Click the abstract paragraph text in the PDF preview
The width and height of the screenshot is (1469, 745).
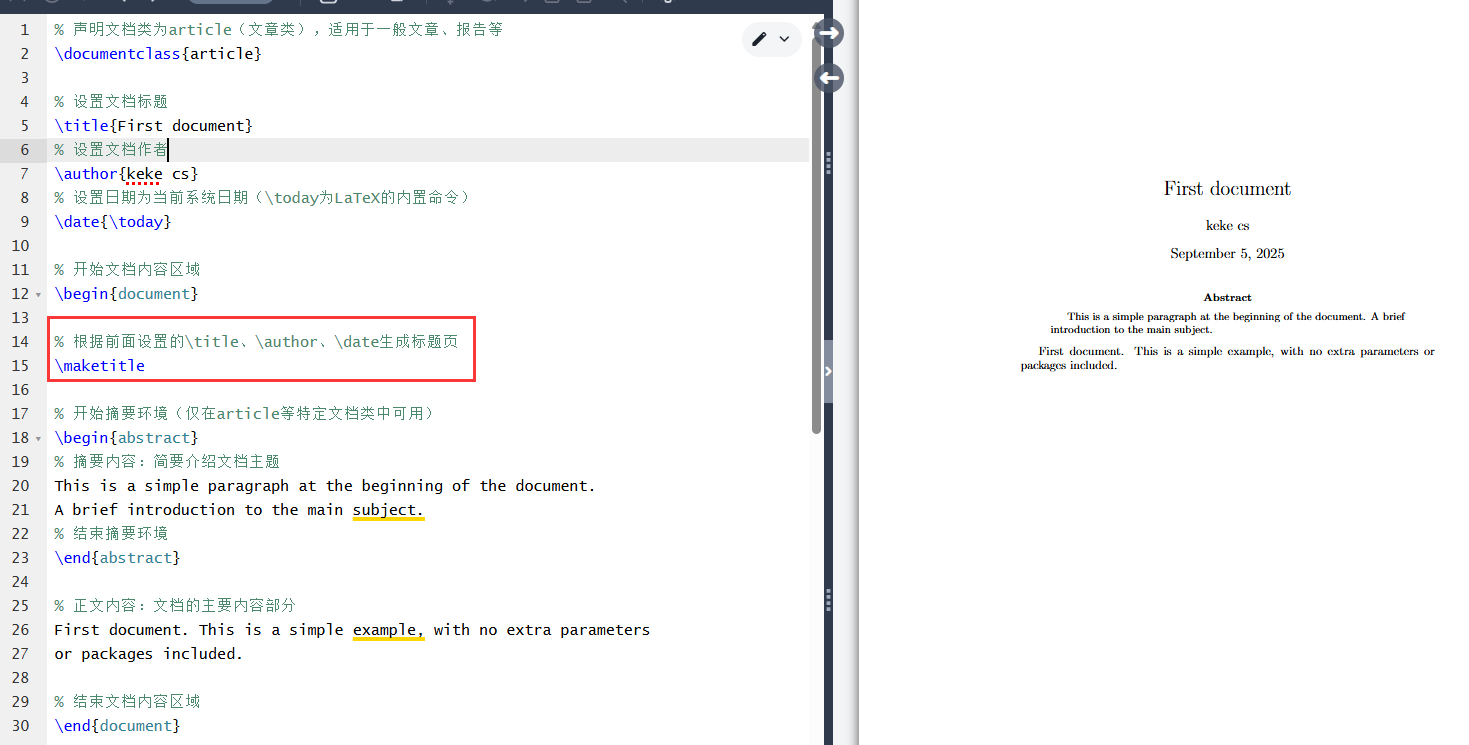(x=1227, y=323)
